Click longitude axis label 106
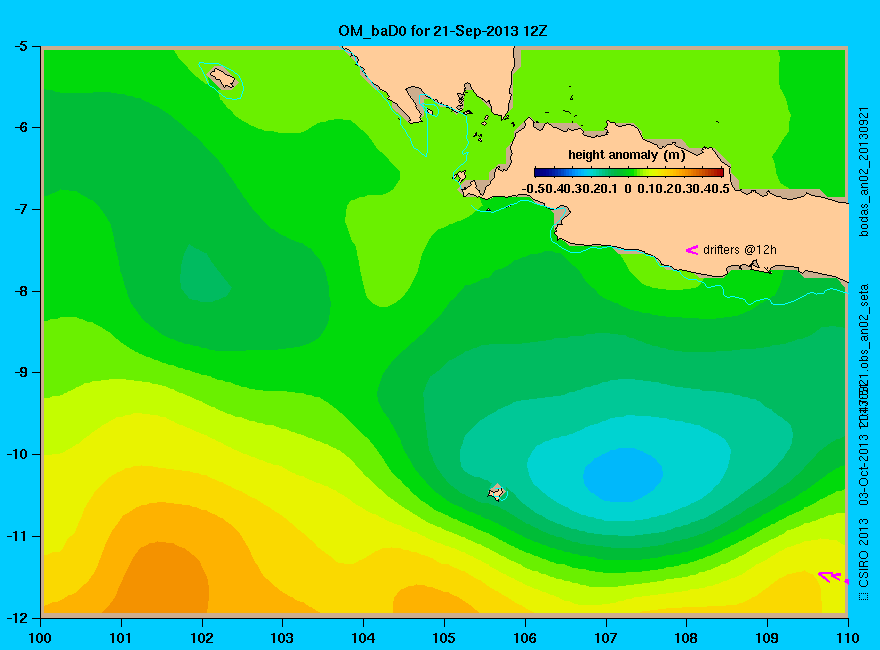The width and height of the screenshot is (880, 650). (x=525, y=638)
